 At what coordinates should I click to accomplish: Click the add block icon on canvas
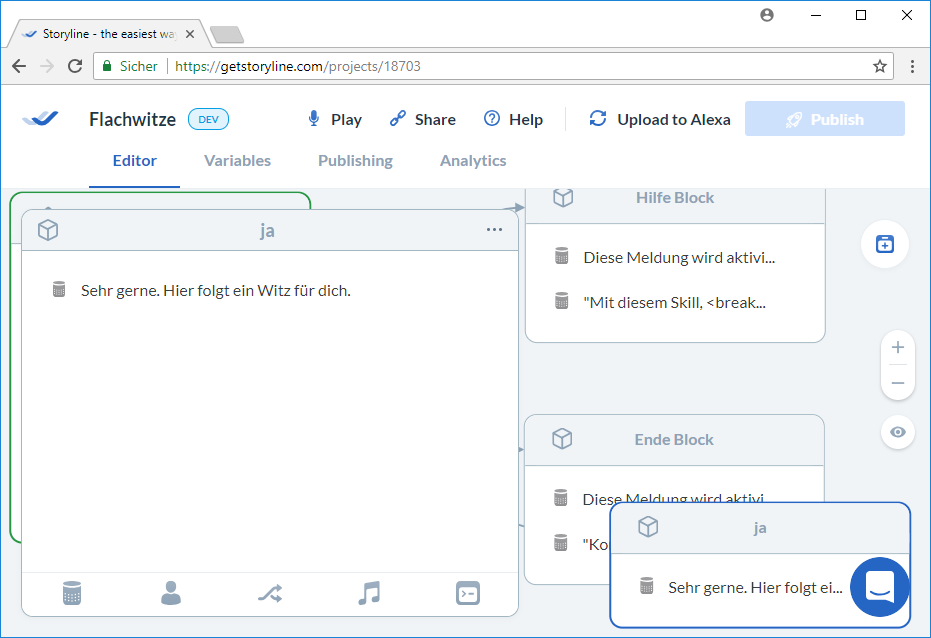[885, 244]
